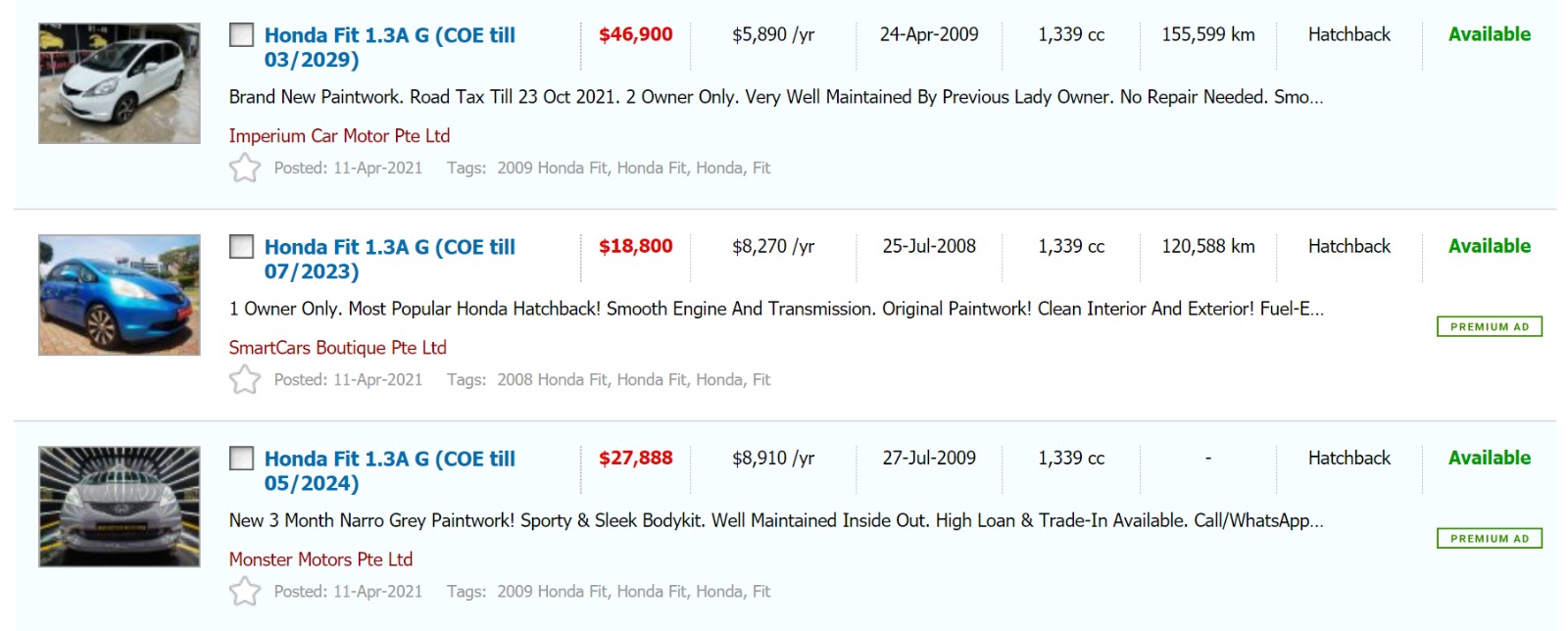Open Honda Fit listing with COE till 05/2024
The height and width of the screenshot is (631, 1568).
[x=389, y=470]
